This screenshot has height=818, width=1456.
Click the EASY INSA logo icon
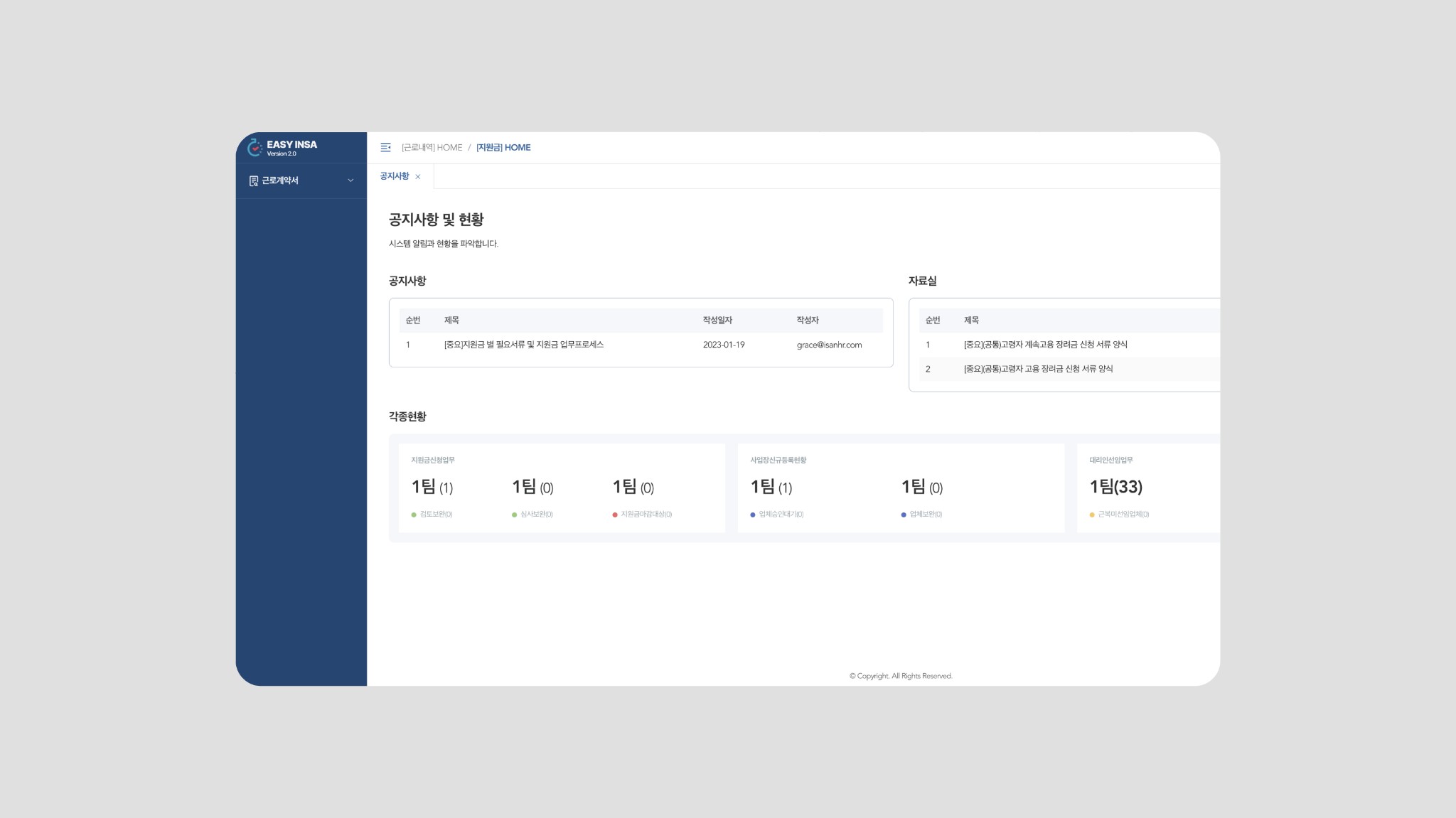[255, 147]
